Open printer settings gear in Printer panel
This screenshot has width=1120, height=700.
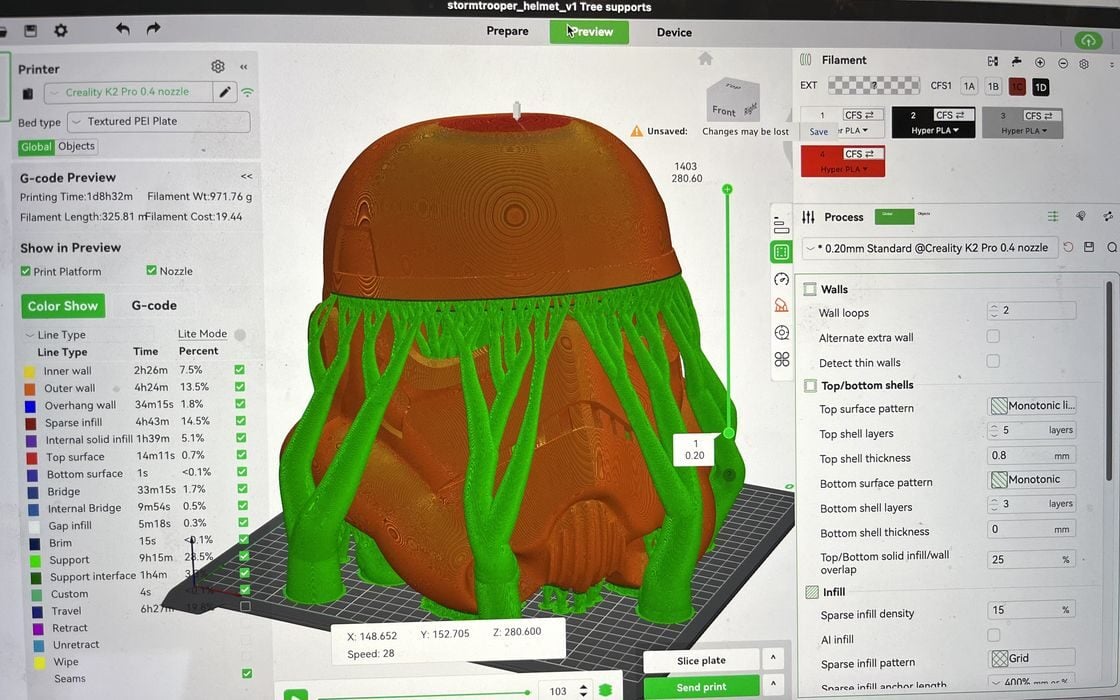click(218, 66)
